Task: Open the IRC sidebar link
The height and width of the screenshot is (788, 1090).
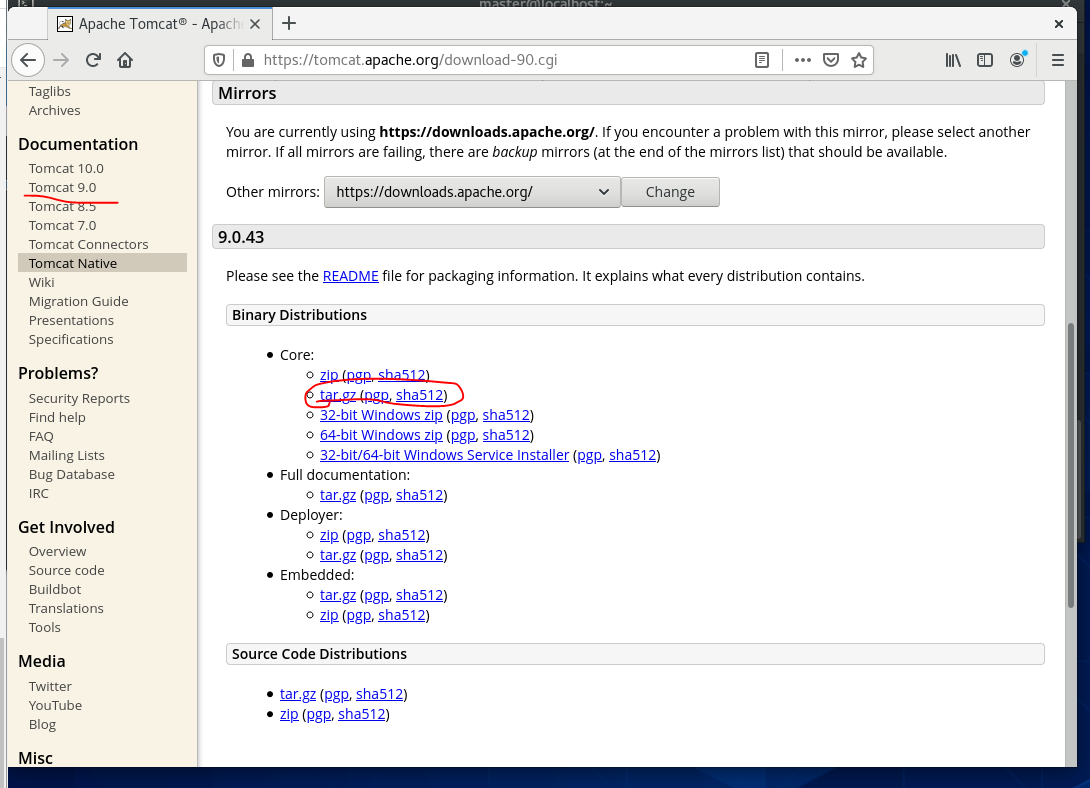Action: [x=39, y=493]
